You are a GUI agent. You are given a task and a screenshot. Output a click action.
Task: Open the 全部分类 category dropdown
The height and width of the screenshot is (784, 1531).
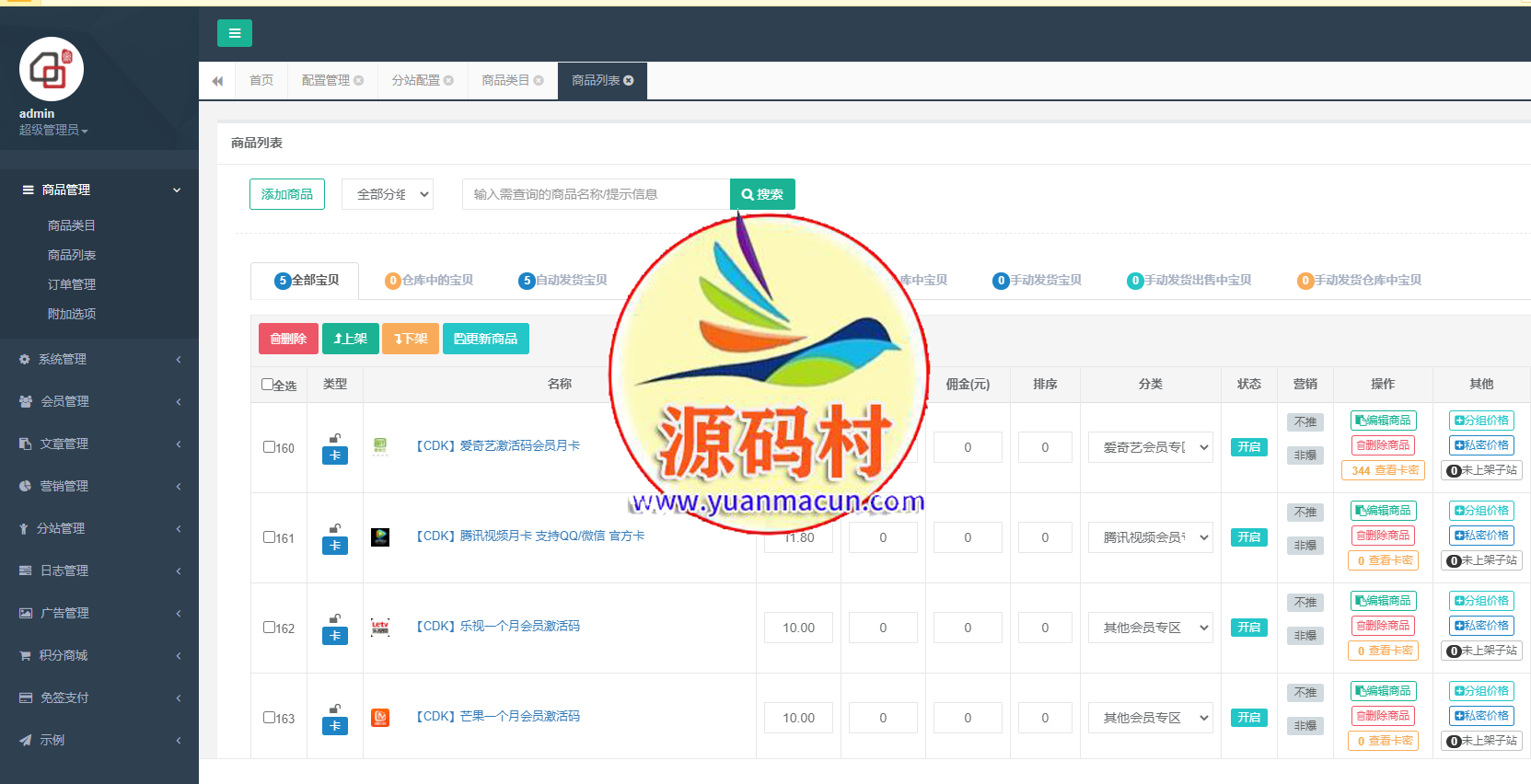tap(388, 194)
